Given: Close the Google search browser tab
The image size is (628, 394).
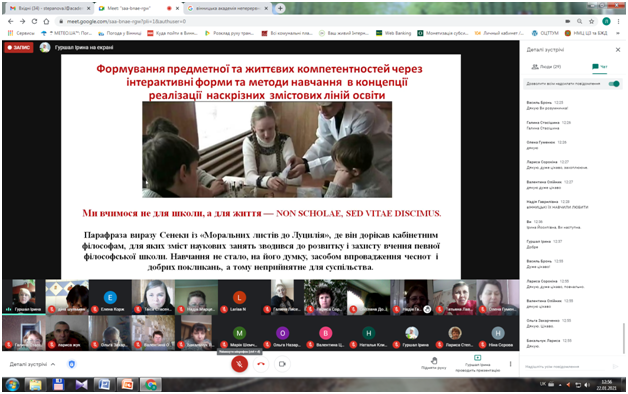Looking at the screenshot, I should pos(266,8).
